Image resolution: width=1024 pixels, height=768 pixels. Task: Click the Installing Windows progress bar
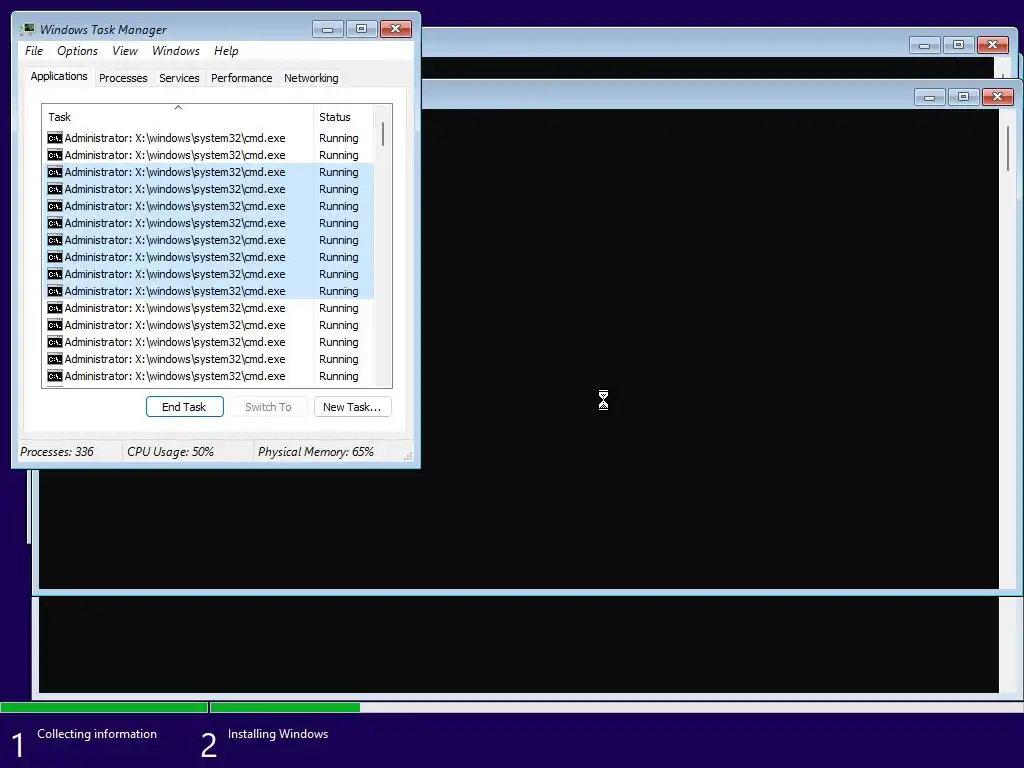tap(616, 707)
